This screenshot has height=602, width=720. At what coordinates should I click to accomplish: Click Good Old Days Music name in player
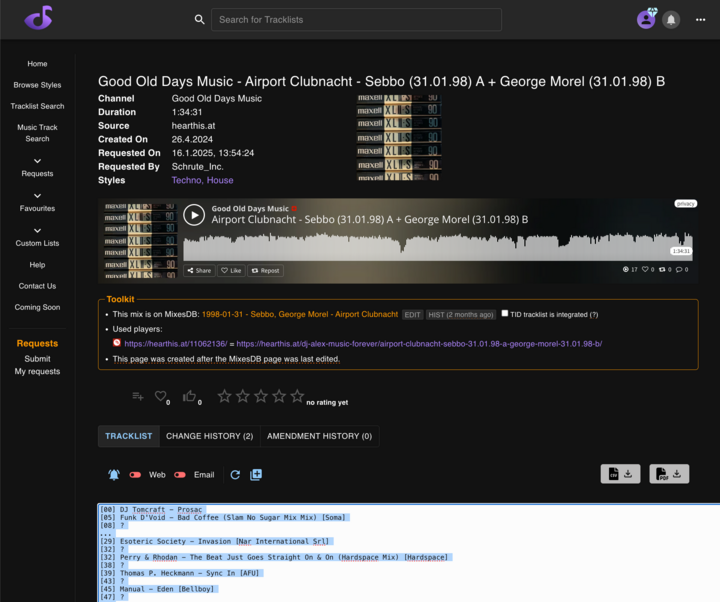(250, 208)
